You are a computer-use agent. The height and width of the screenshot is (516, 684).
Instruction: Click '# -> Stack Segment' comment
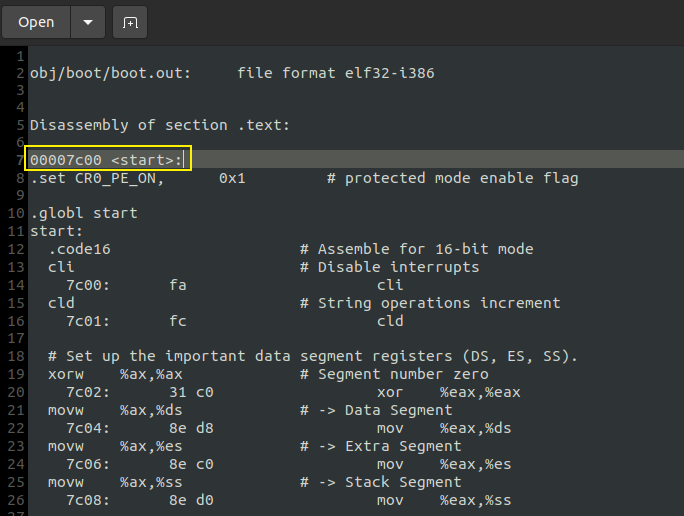point(380,482)
